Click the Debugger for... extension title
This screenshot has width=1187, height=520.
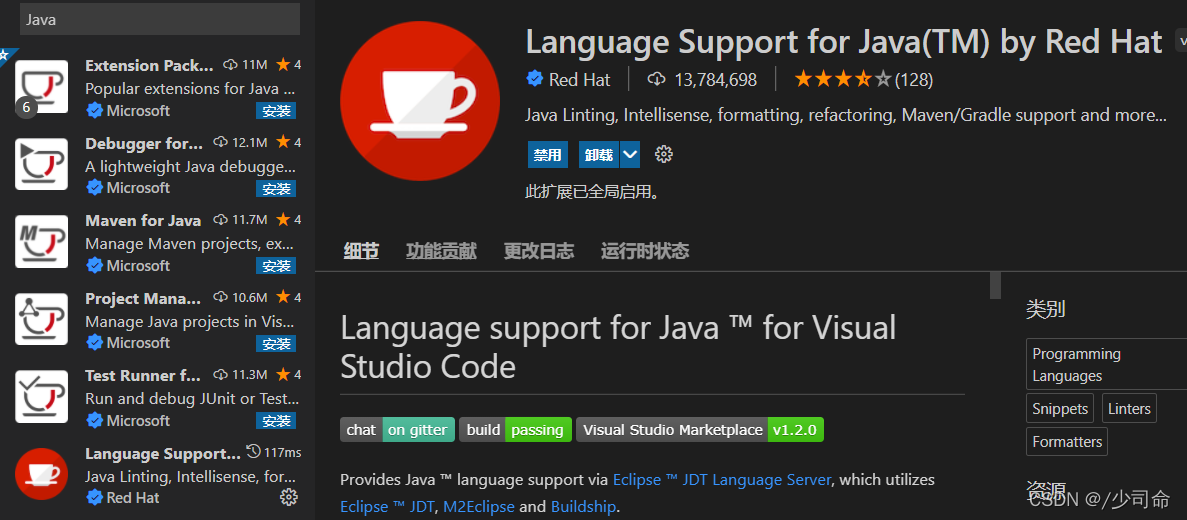[x=145, y=143]
